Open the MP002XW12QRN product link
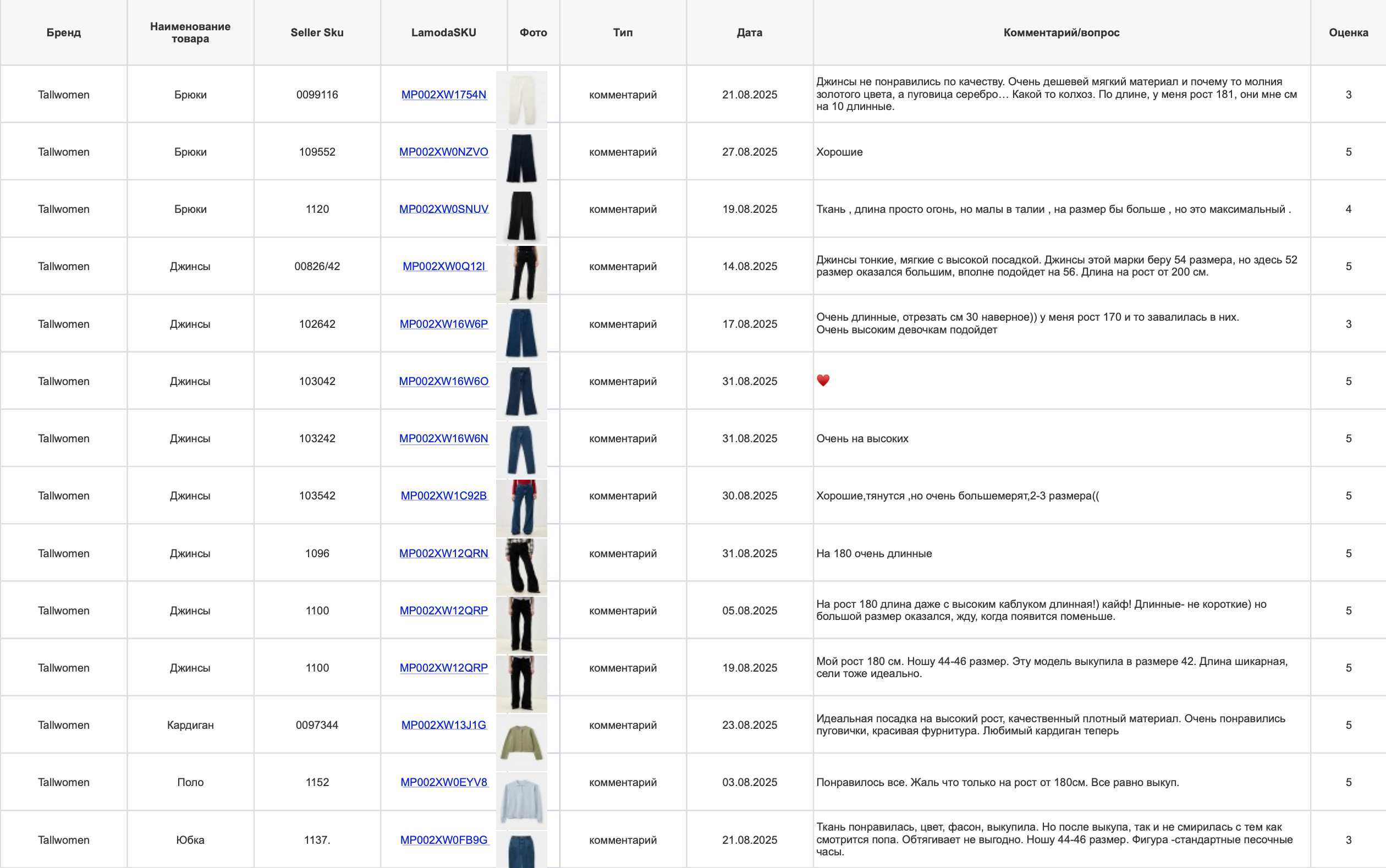This screenshot has width=1386, height=868. coord(444,553)
